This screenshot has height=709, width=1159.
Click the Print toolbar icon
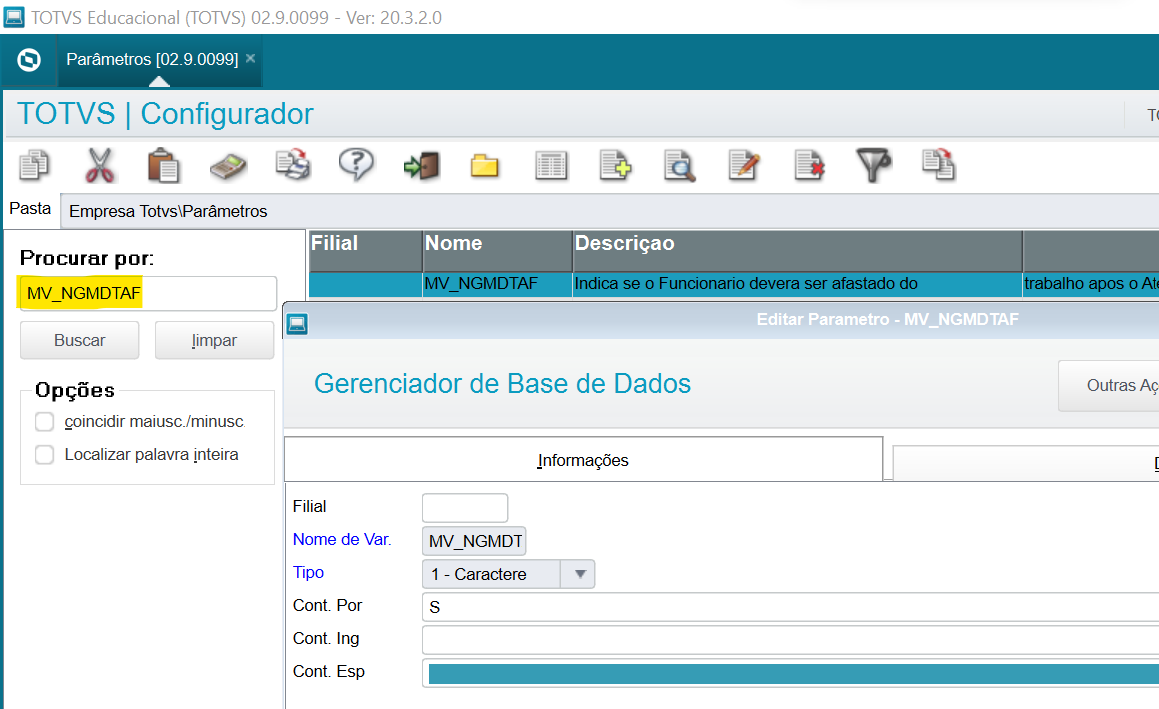293,164
